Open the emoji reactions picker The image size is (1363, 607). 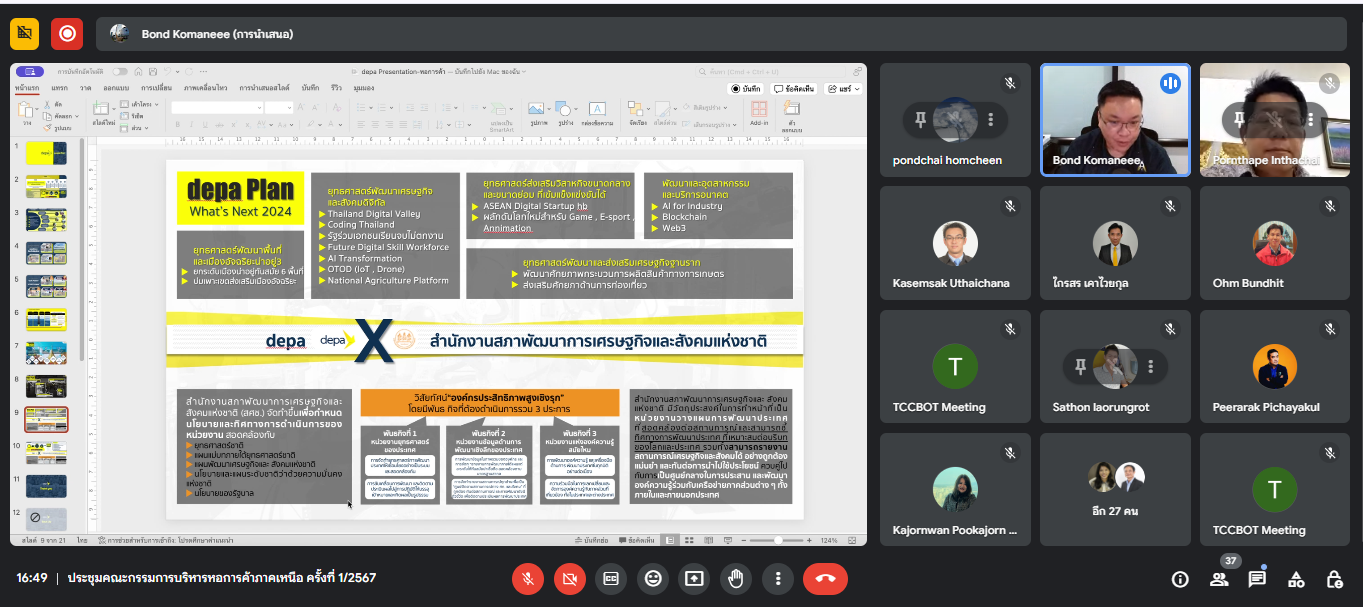[x=653, y=578]
